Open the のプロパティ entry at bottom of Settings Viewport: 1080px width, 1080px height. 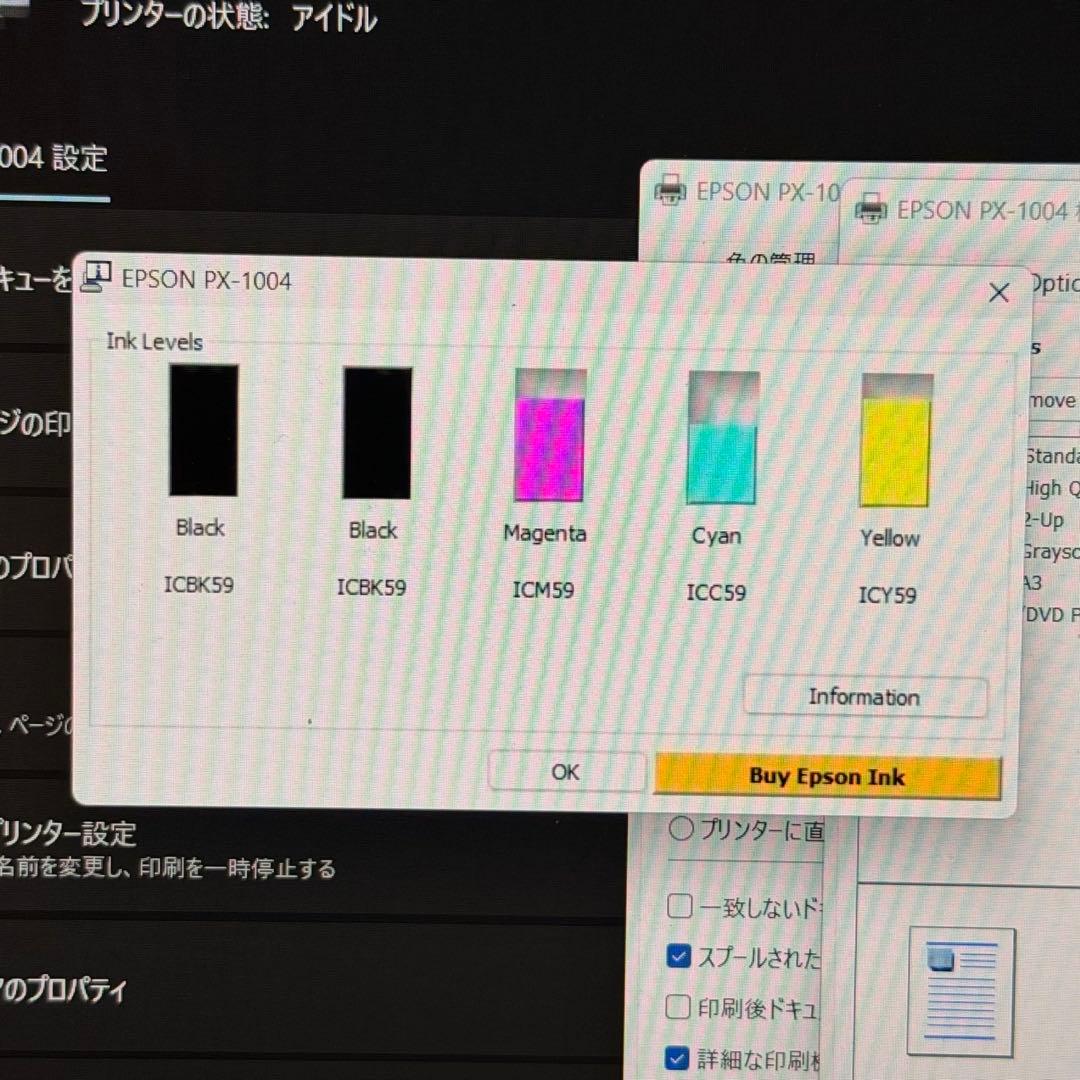point(63,990)
